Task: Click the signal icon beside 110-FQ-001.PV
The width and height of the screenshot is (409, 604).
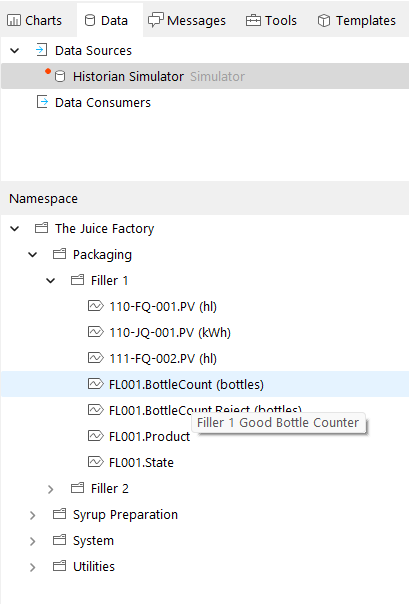Action: pyautogui.click(x=96, y=306)
